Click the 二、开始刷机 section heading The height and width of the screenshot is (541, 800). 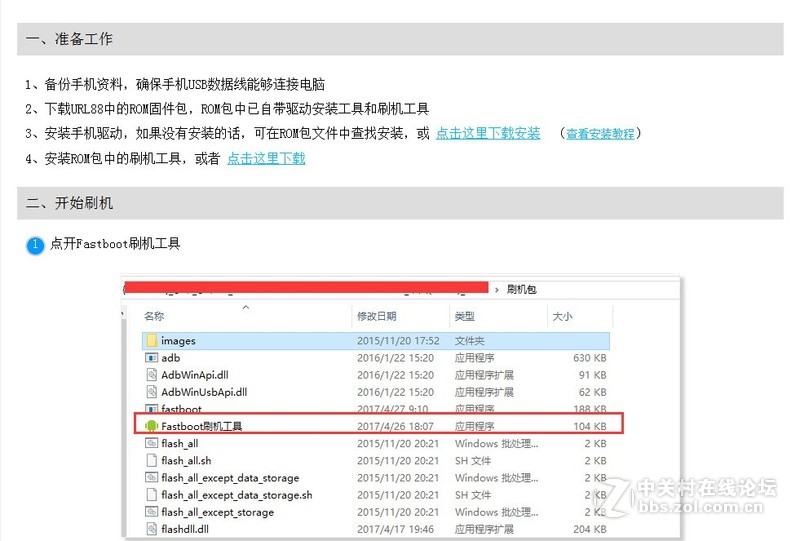tap(69, 203)
